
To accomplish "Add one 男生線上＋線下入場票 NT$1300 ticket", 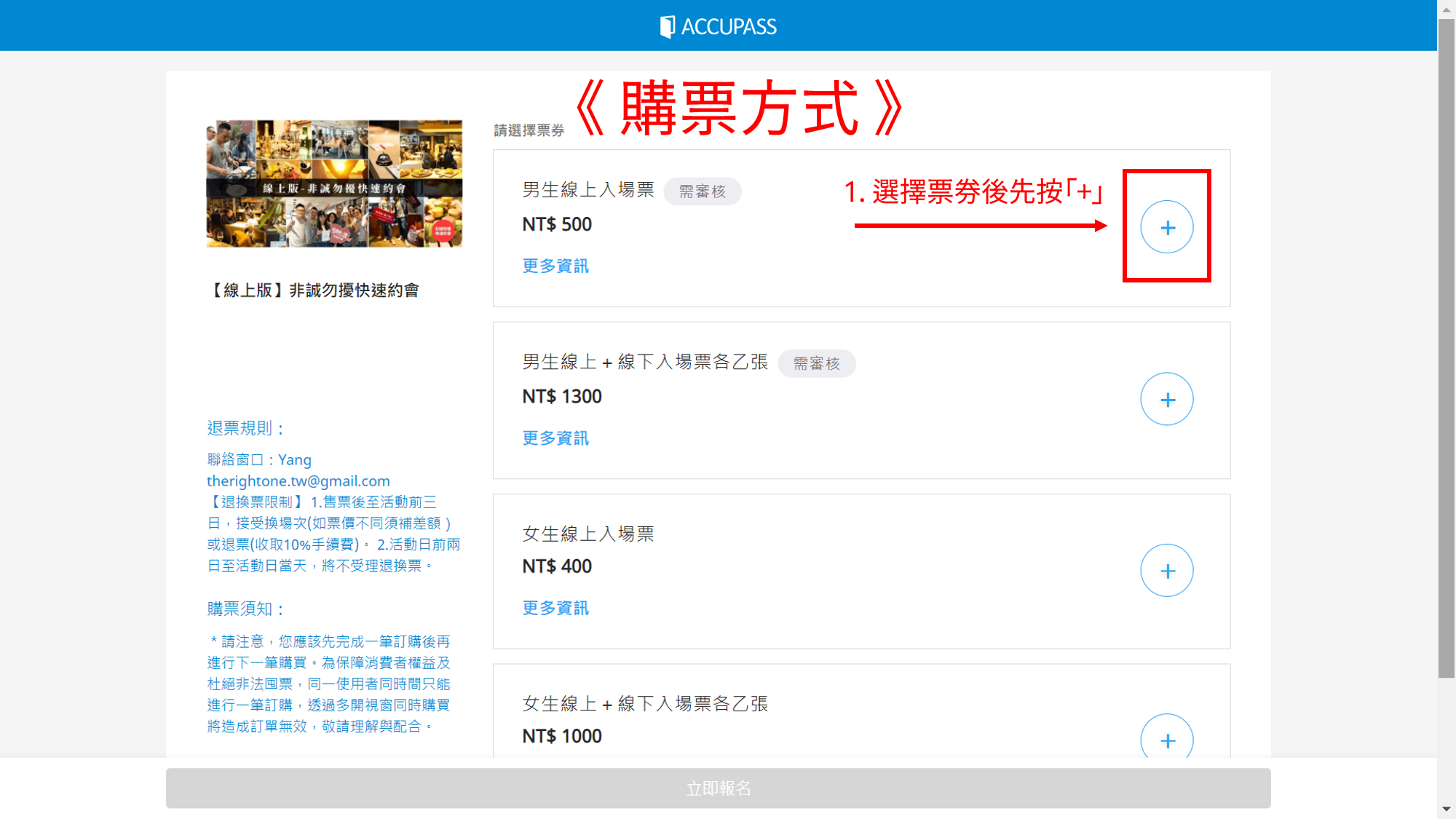I will tap(1166, 399).
